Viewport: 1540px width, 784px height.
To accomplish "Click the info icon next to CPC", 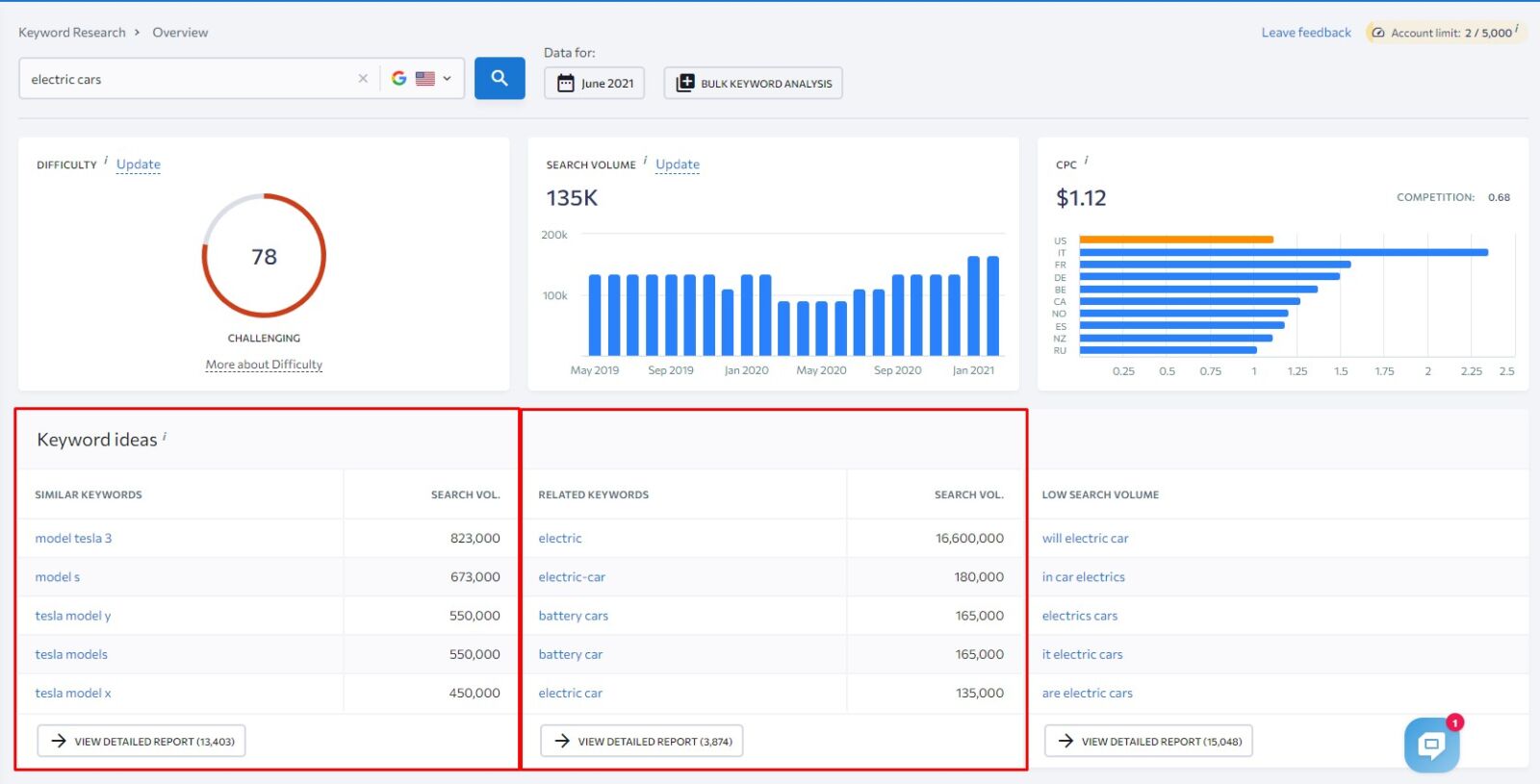I will click(1086, 161).
